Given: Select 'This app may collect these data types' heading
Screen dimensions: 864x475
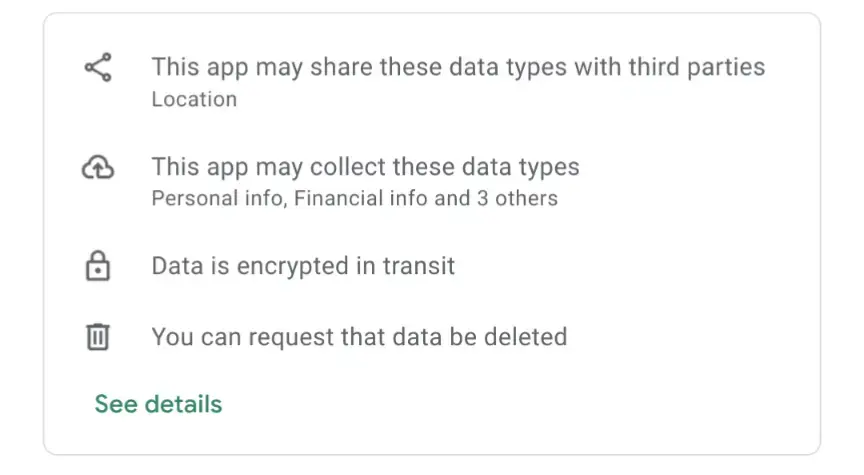Looking at the screenshot, I should pyautogui.click(x=365, y=167).
